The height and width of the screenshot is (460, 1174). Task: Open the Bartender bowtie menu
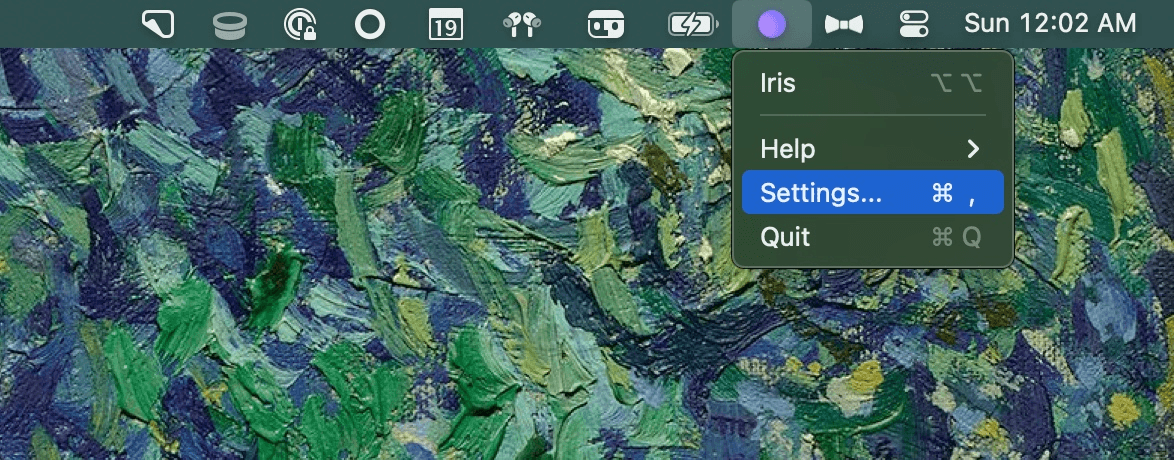844,25
